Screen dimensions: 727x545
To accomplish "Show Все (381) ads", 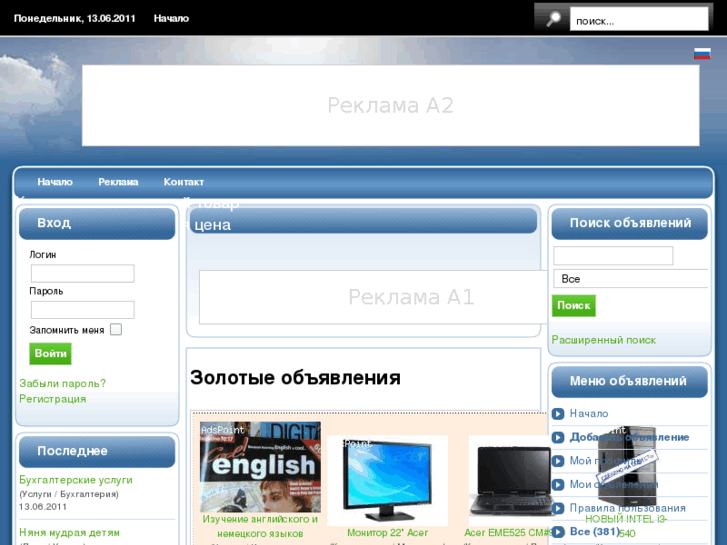I will (595, 532).
